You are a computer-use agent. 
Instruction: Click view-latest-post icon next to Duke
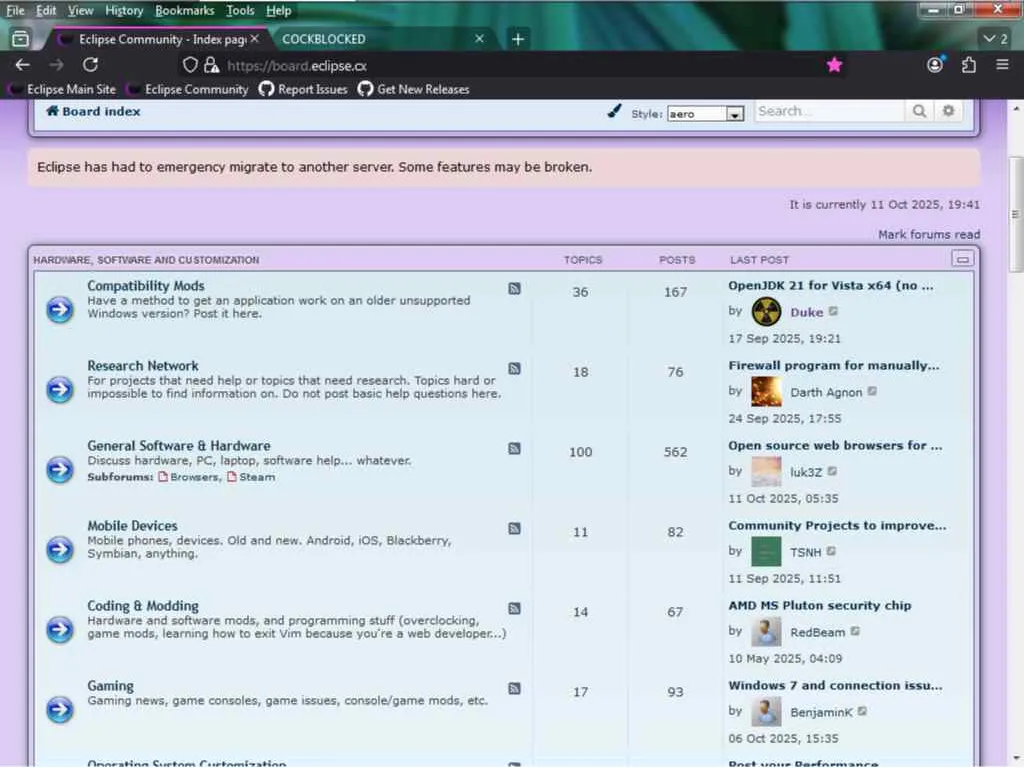(833, 312)
